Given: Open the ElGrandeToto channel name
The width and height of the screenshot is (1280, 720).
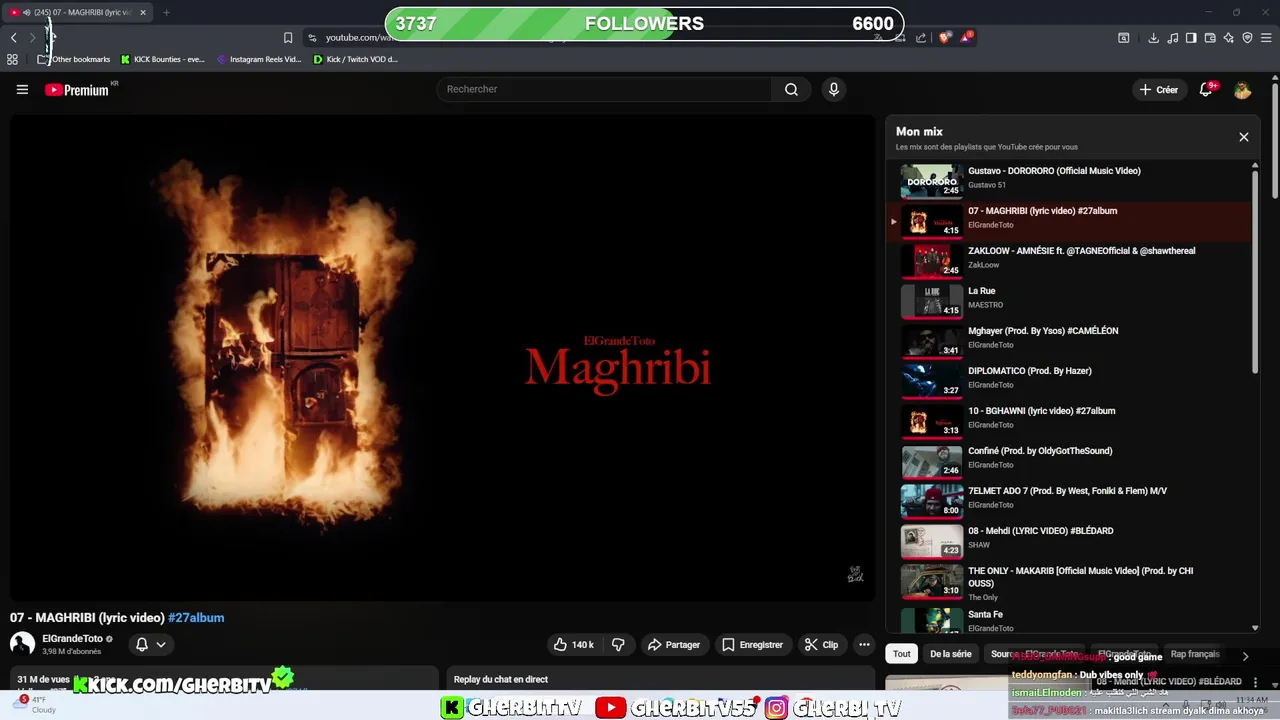Looking at the screenshot, I should 72,638.
